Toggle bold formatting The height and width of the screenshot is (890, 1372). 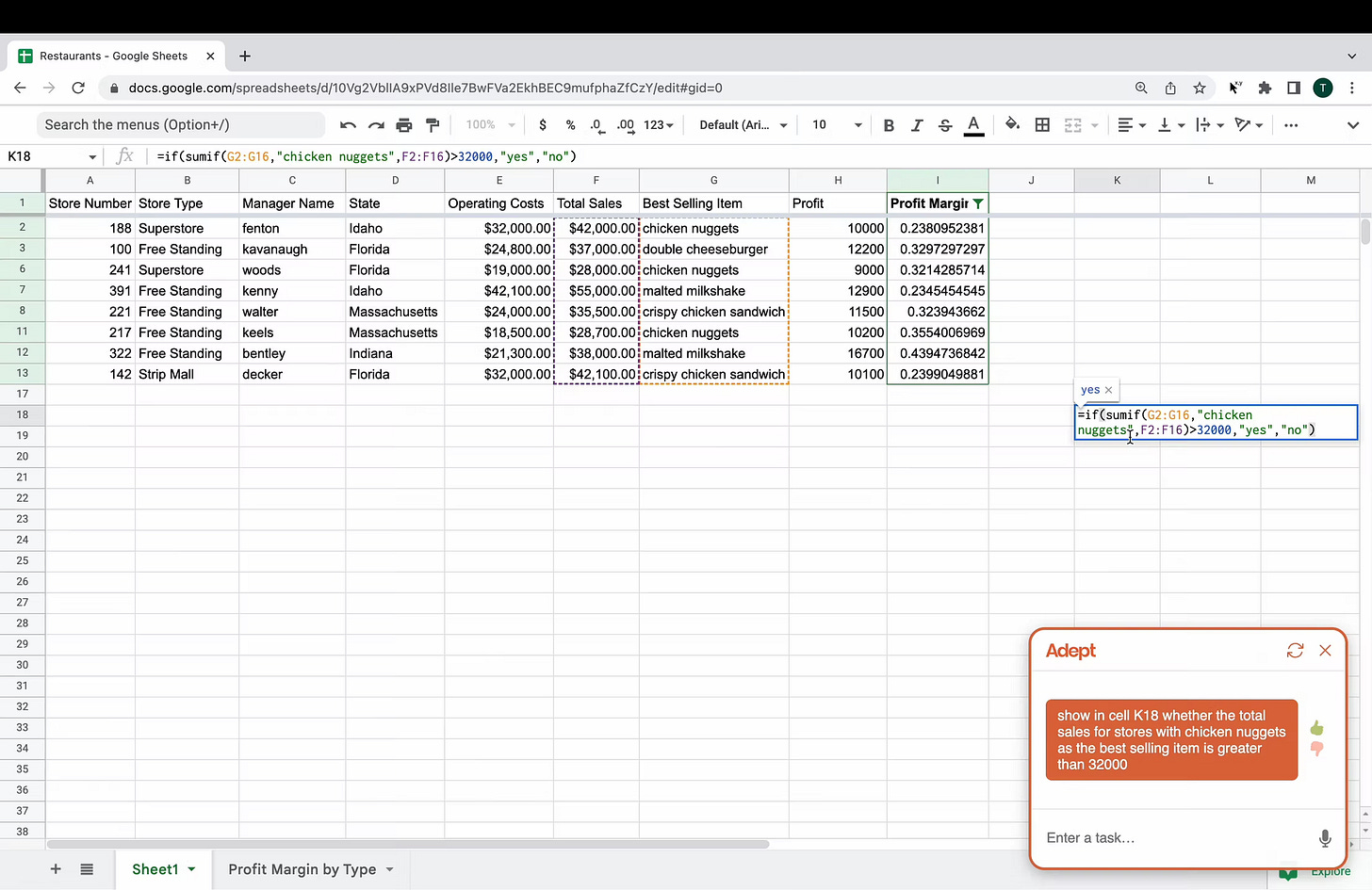889,124
